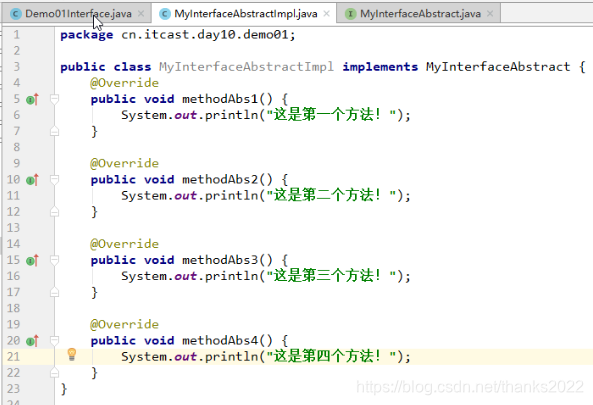Click @Override annotation on line 19
Screen dimensions: 593x405
coord(124,324)
